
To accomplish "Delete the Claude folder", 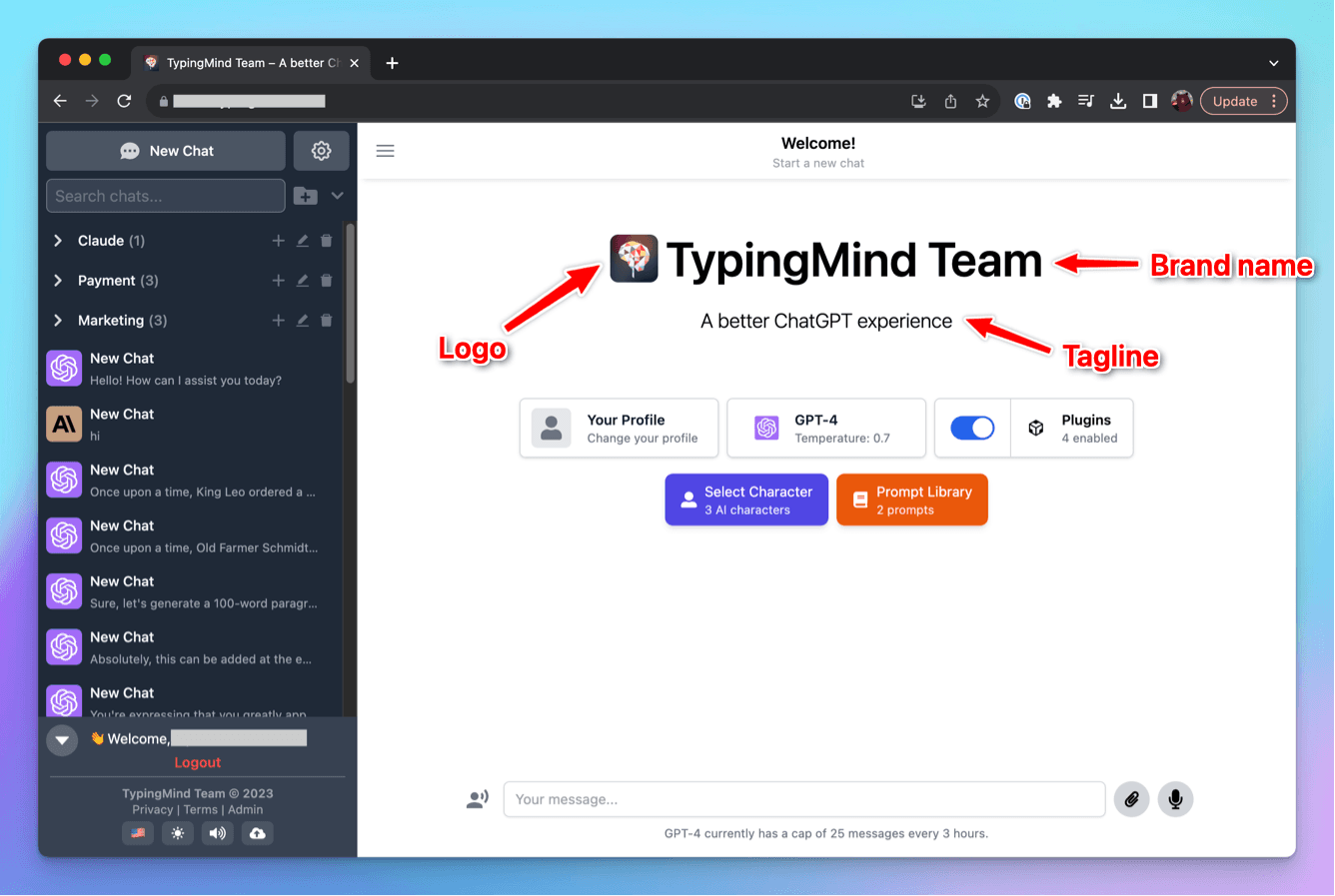I will pyautogui.click(x=326, y=241).
